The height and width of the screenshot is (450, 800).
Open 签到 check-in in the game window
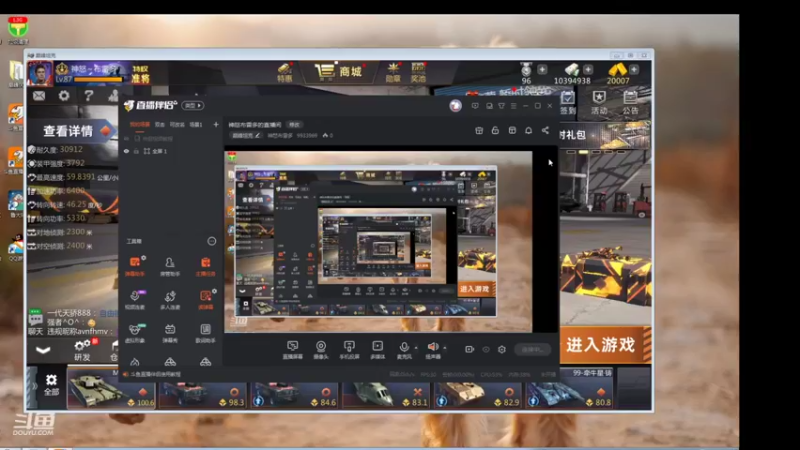click(568, 102)
